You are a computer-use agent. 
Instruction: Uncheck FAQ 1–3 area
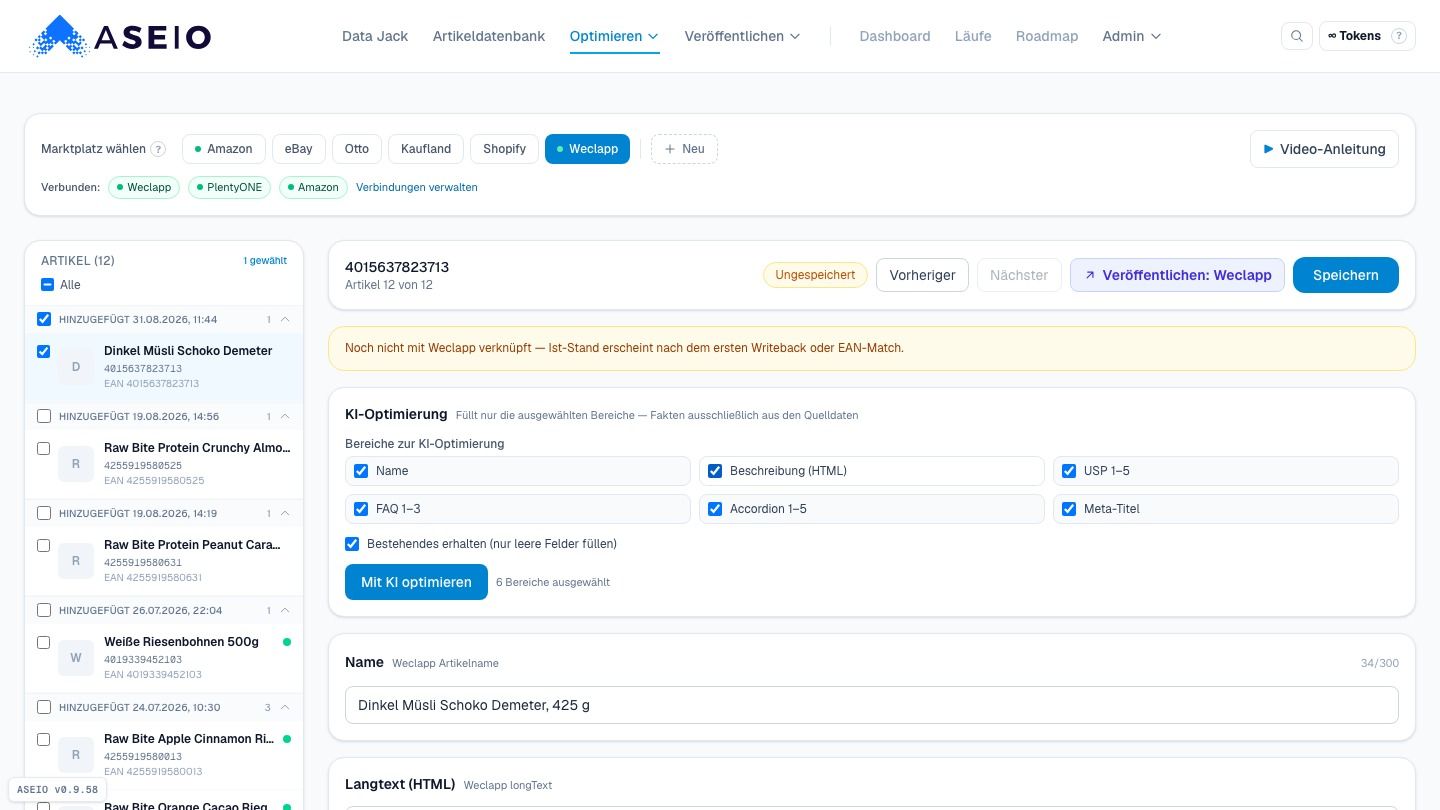(x=361, y=509)
